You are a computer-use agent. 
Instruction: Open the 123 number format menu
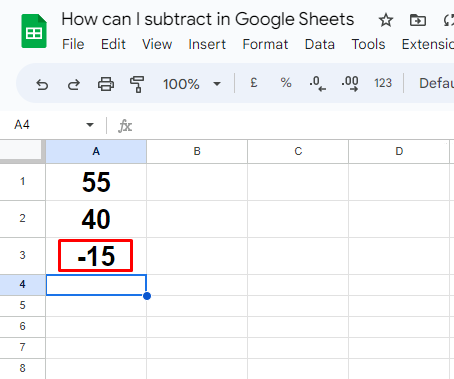pyautogui.click(x=383, y=83)
